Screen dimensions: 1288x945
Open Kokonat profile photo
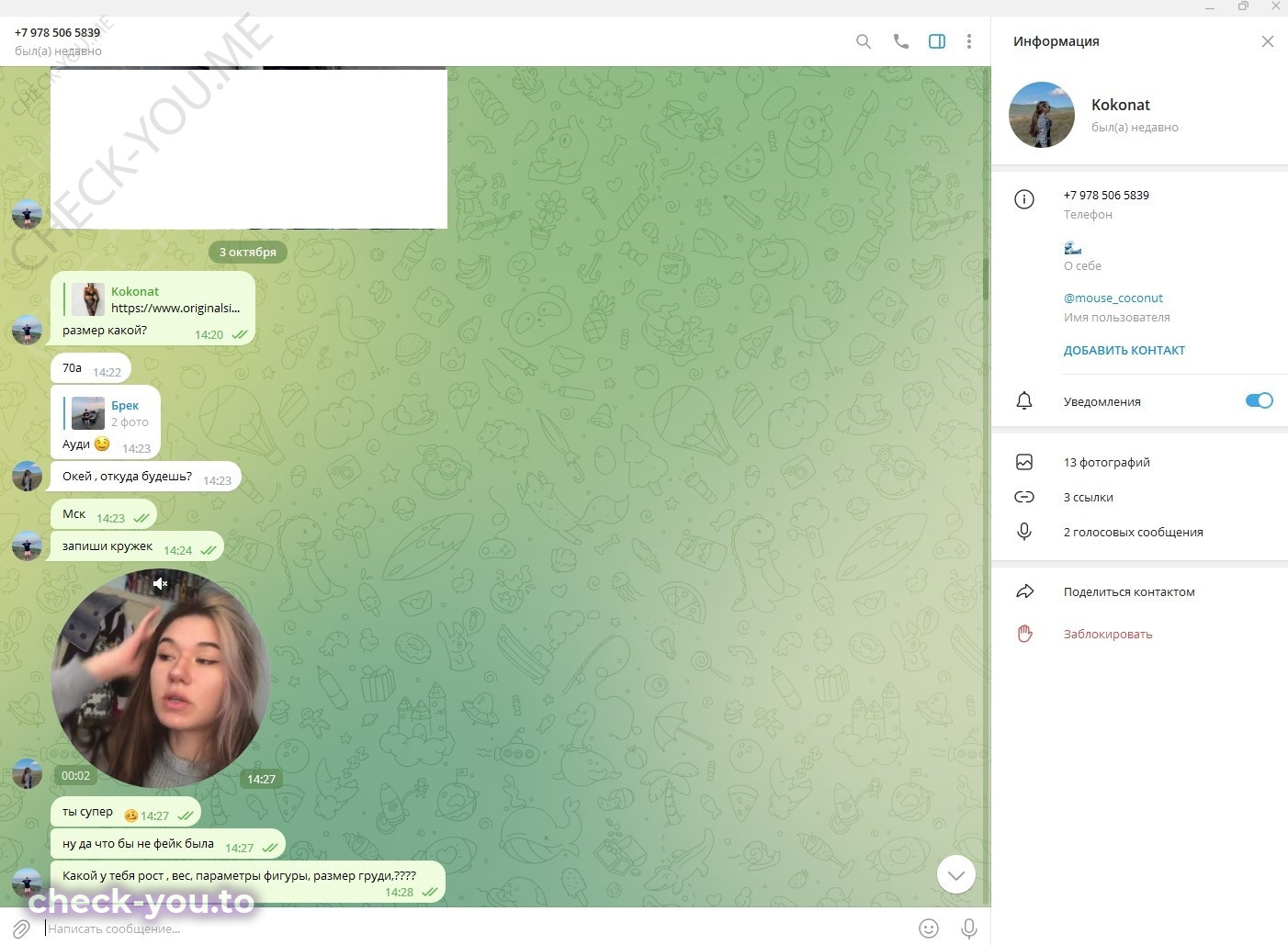click(1042, 115)
